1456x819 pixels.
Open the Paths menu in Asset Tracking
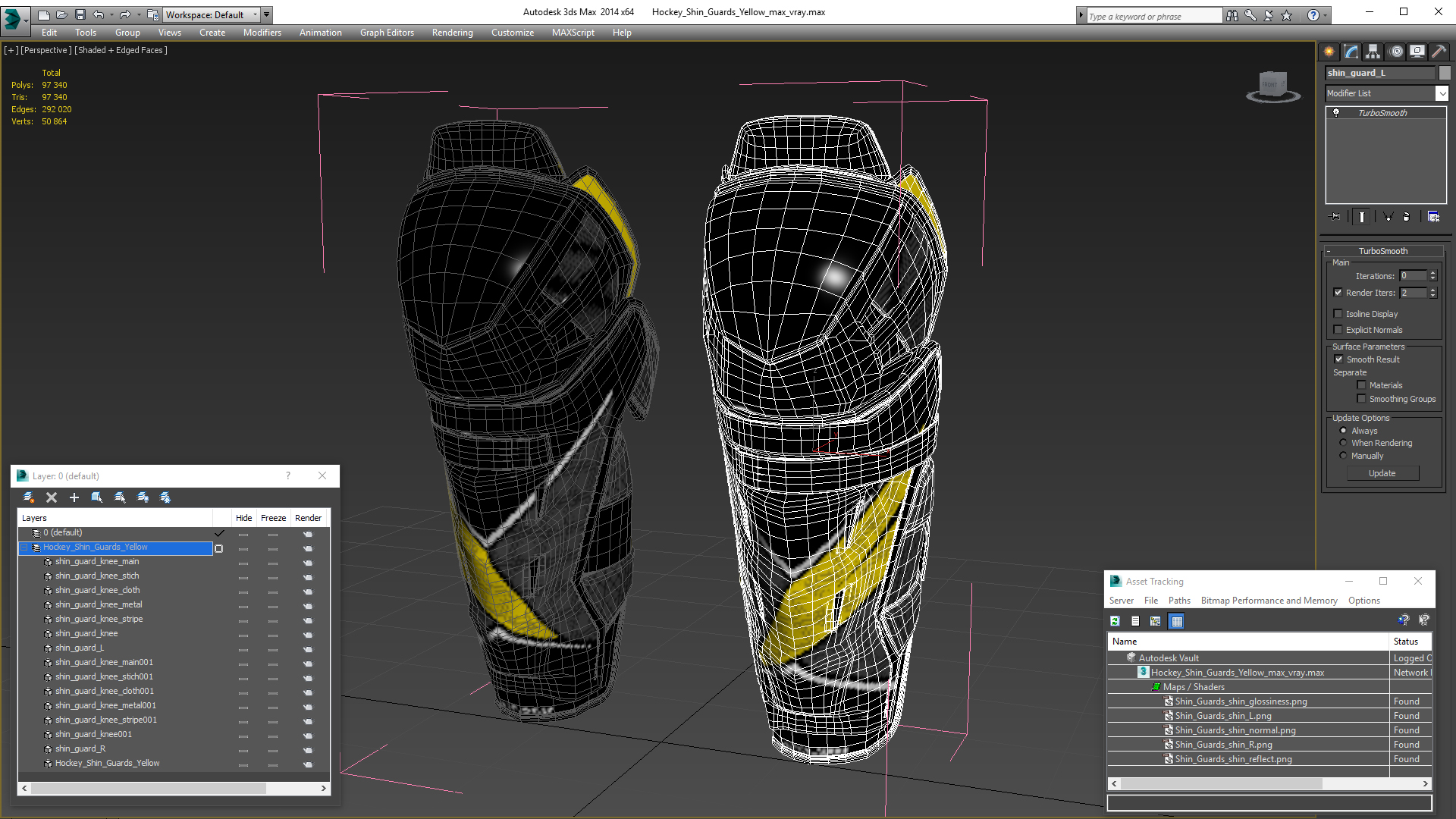(1179, 601)
